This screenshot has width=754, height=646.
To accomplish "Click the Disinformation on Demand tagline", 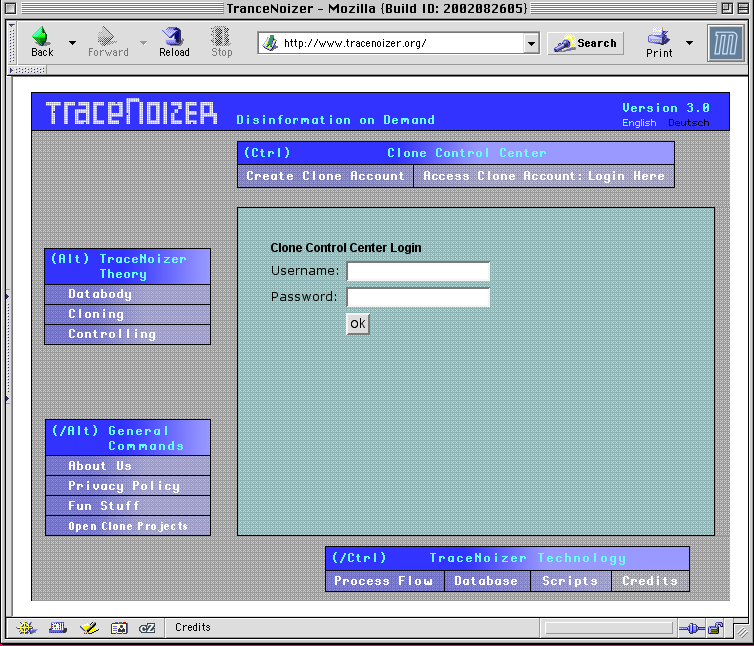I will click(x=336, y=120).
